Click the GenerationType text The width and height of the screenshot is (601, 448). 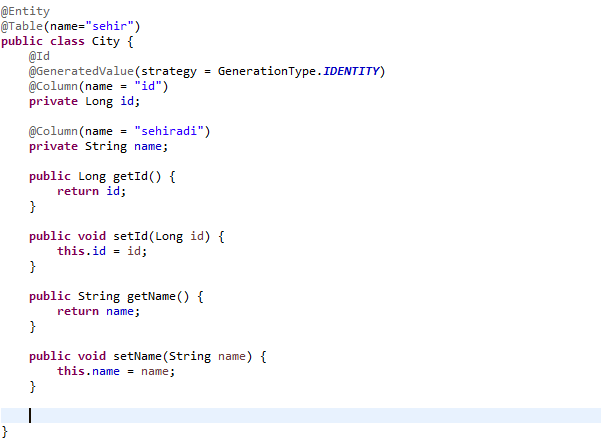268,71
